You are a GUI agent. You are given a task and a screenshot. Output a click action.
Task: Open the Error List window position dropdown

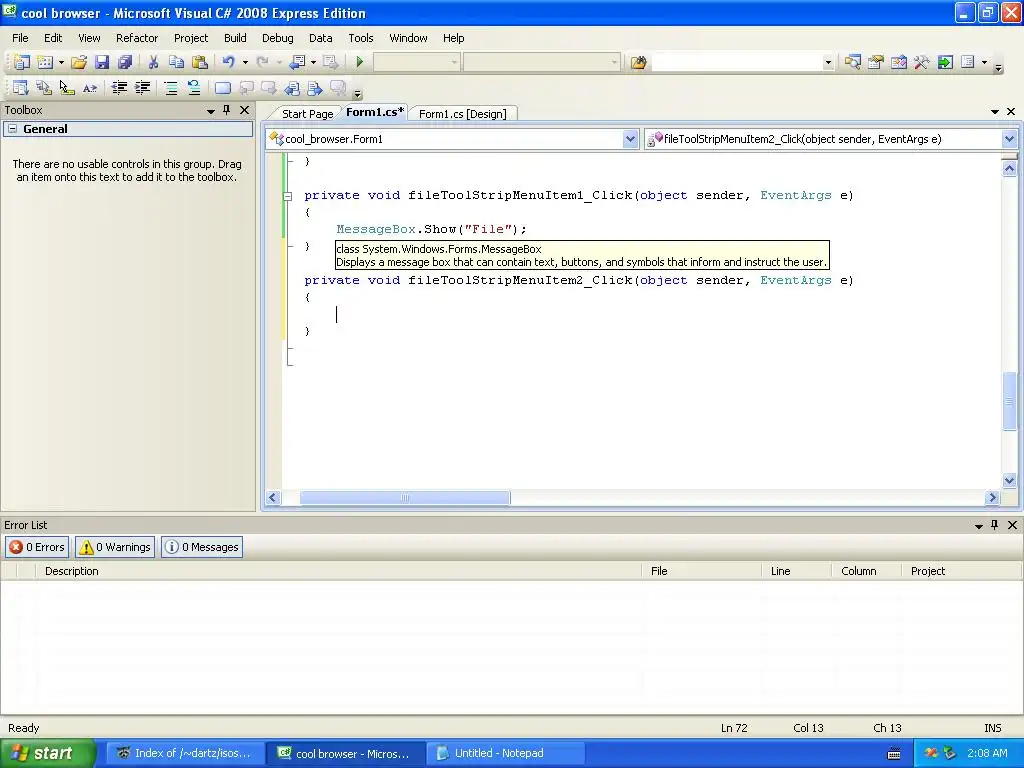coord(979,526)
